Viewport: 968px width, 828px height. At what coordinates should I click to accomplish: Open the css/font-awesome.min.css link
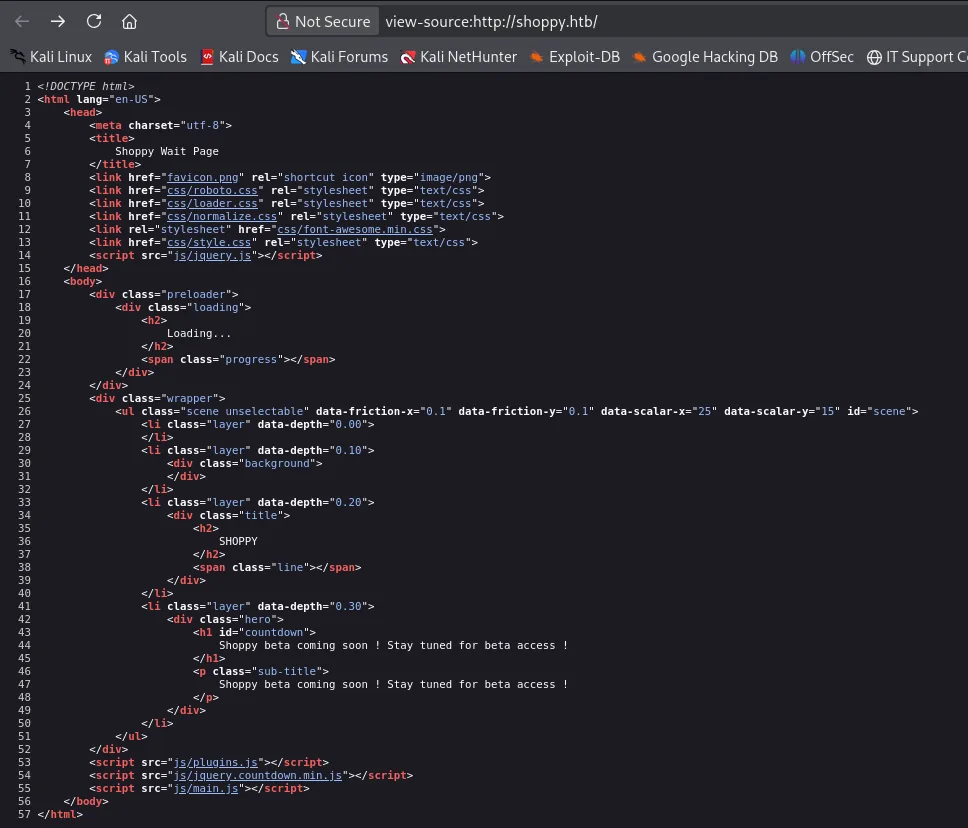click(355, 229)
